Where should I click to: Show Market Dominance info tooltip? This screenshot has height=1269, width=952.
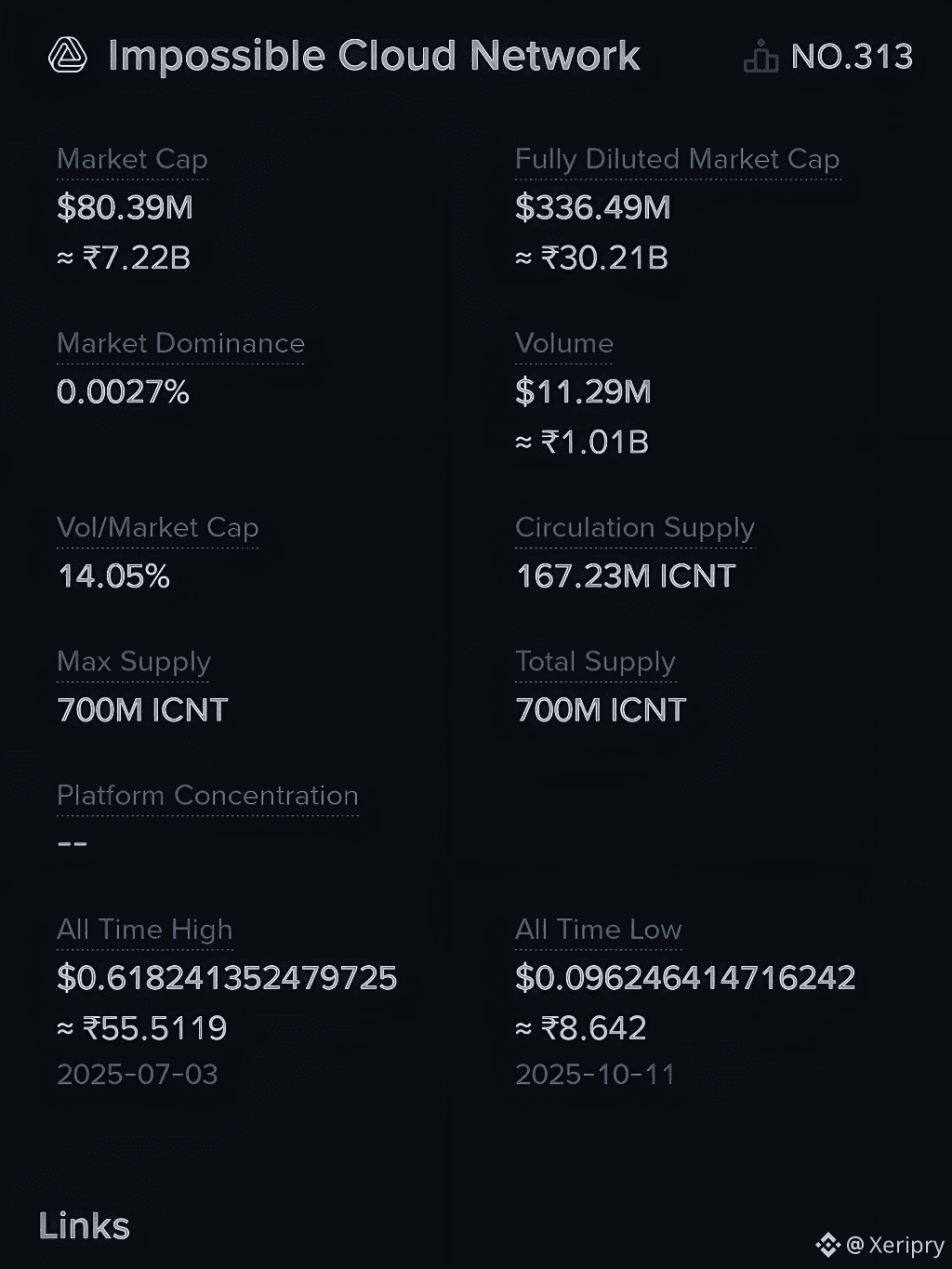(x=180, y=343)
